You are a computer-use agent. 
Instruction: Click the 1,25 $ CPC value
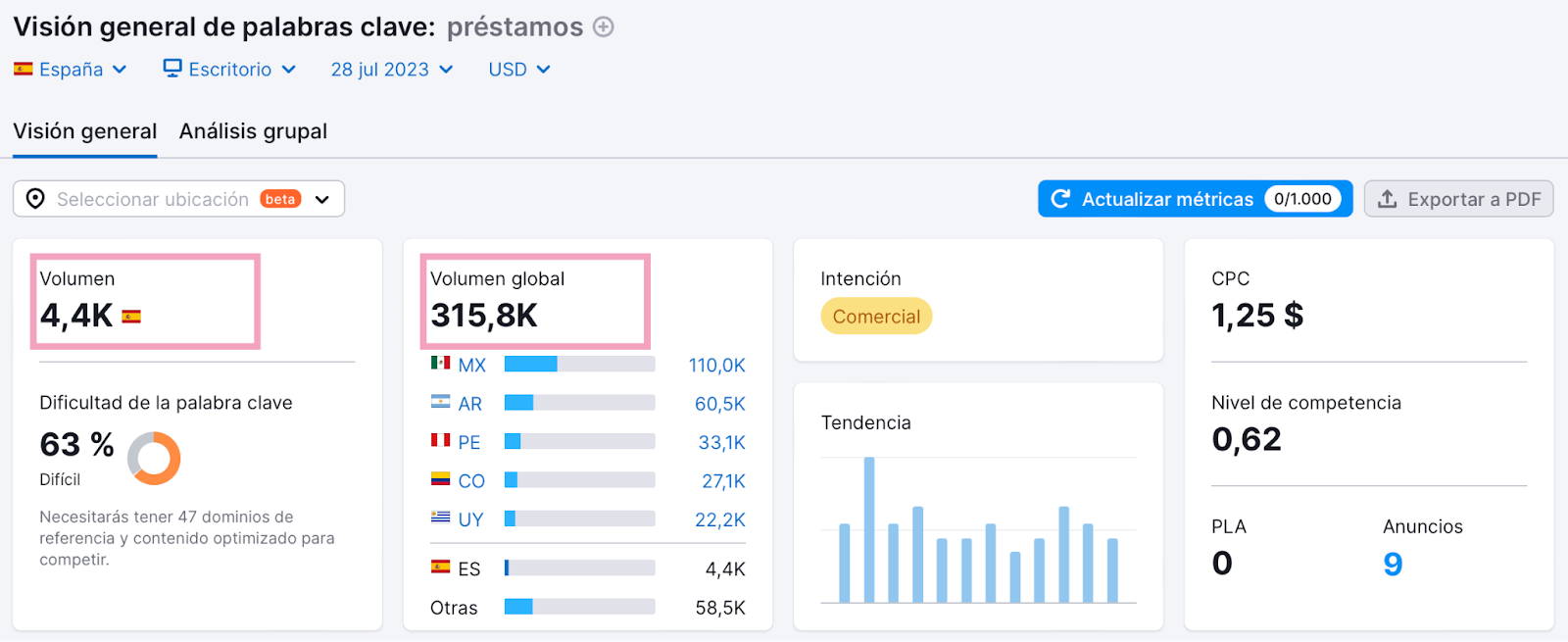coord(1257,316)
